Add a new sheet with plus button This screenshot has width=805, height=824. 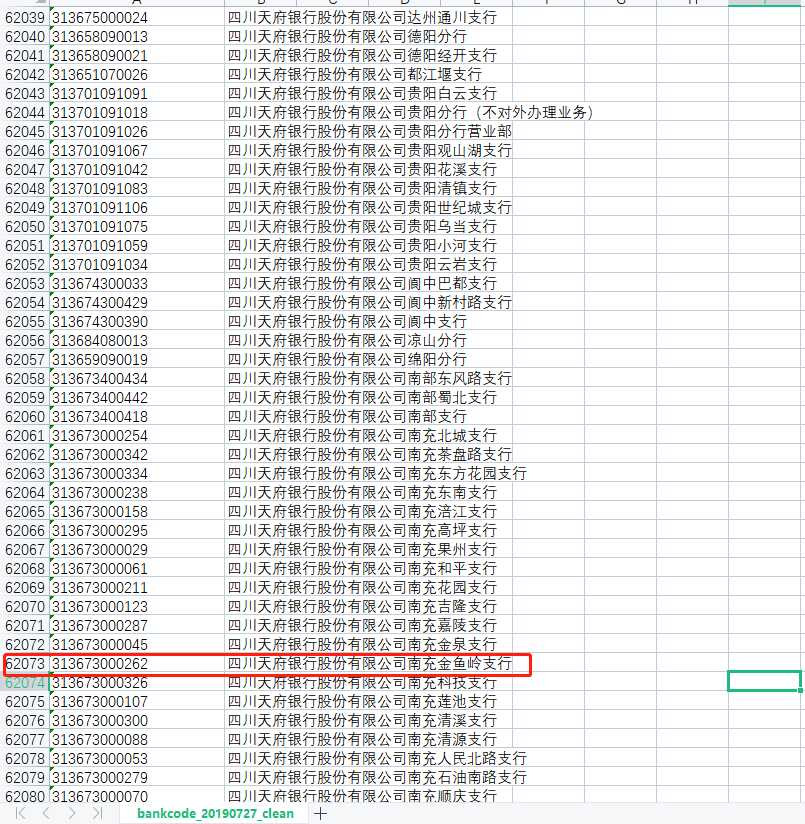320,813
